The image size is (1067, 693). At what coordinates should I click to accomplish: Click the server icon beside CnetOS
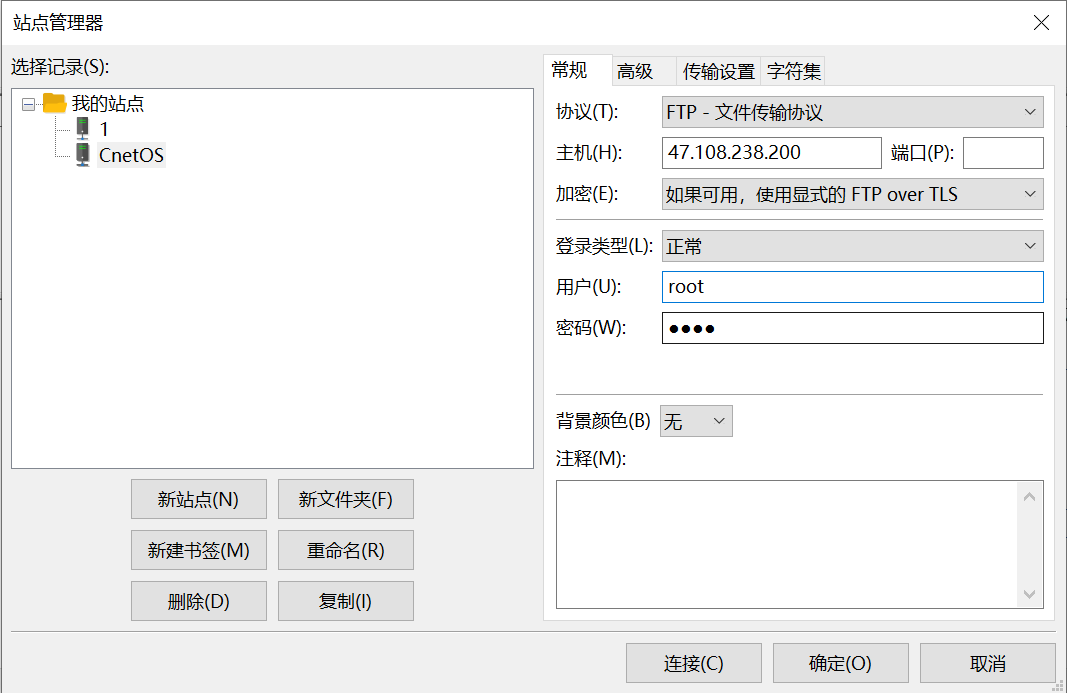(x=82, y=155)
